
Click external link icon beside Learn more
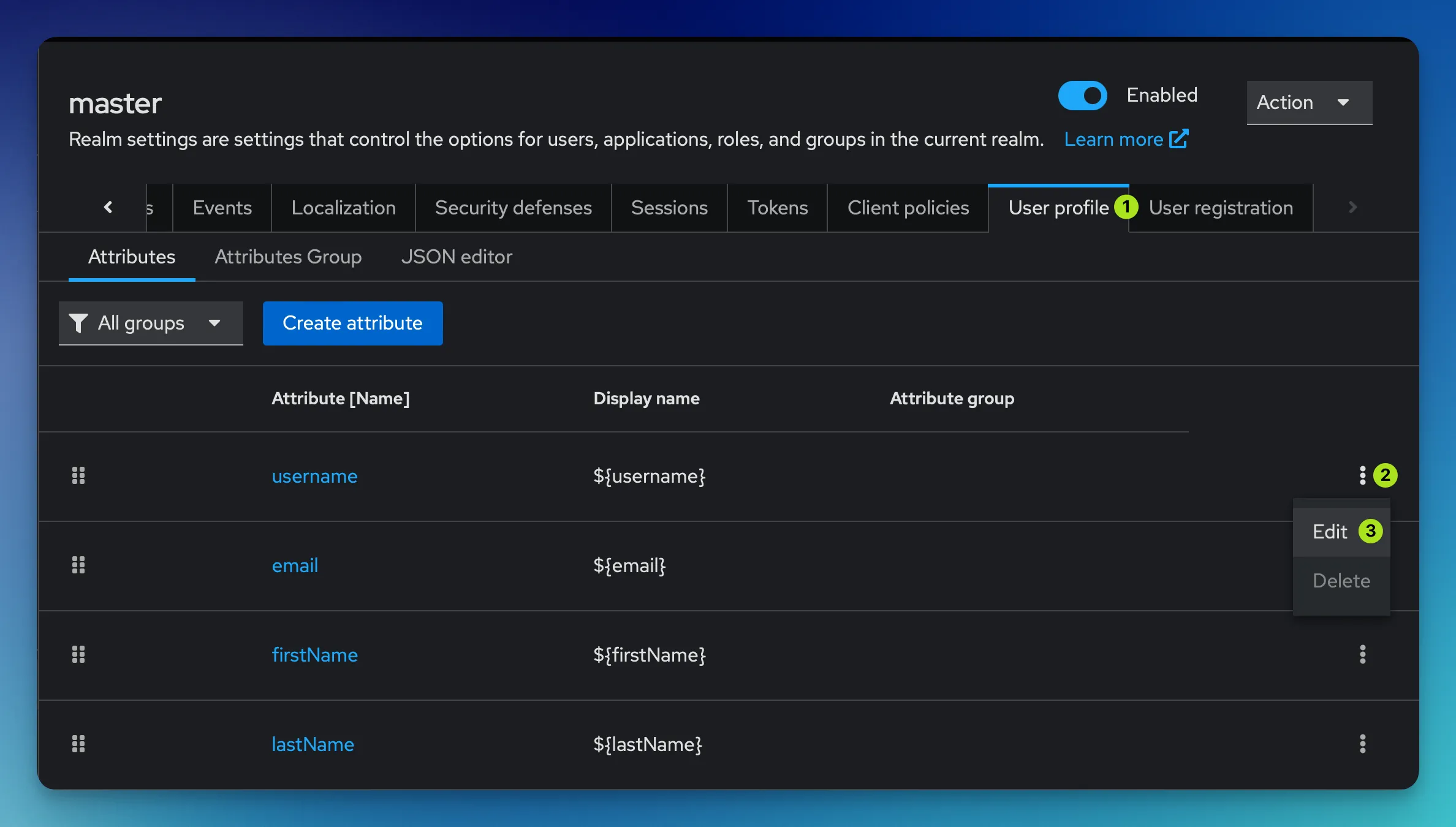click(x=1178, y=139)
